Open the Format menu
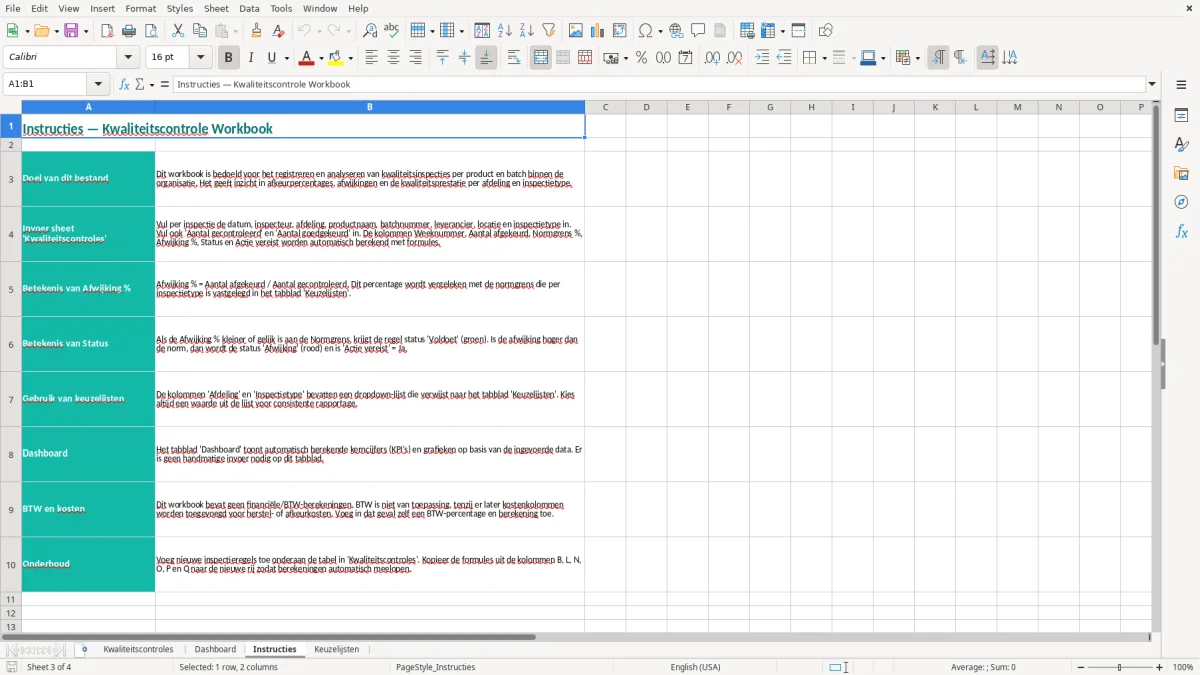1200x675 pixels. (141, 8)
